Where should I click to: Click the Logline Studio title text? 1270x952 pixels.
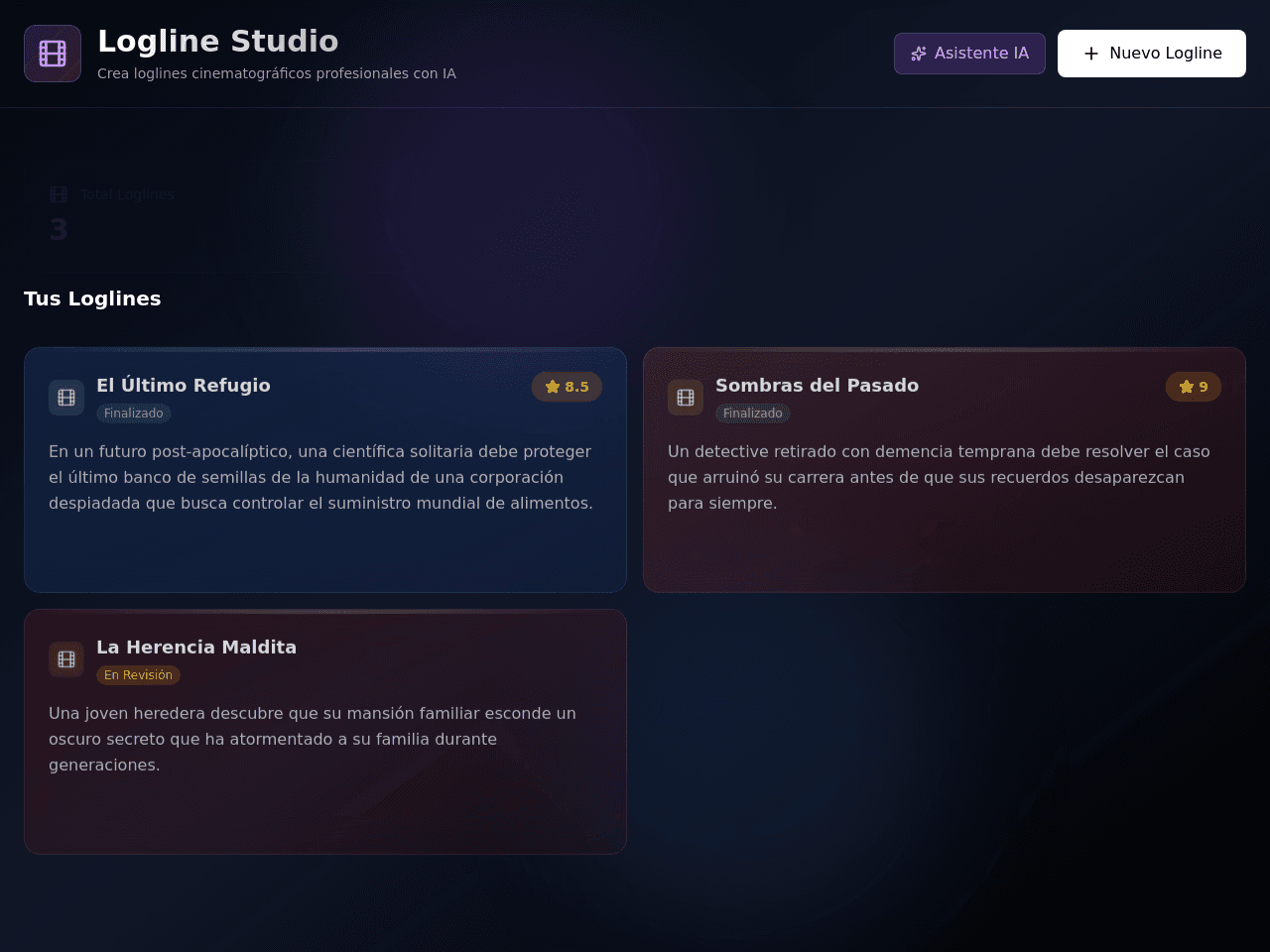218,41
